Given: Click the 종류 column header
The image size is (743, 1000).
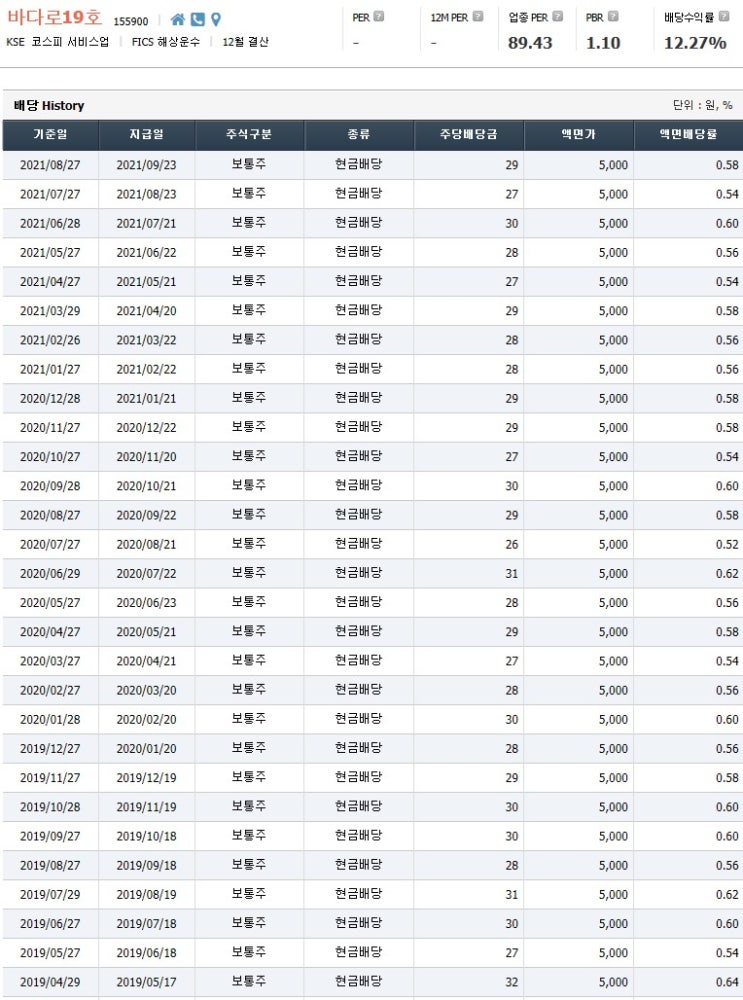Looking at the screenshot, I should coord(359,135).
